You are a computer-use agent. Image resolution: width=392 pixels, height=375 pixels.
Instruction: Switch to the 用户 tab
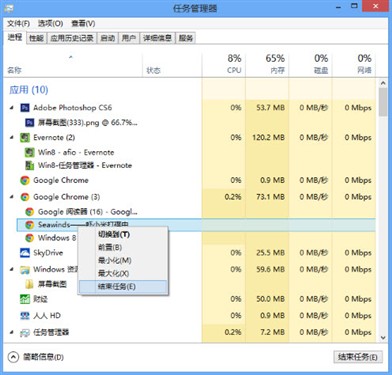tap(129, 38)
